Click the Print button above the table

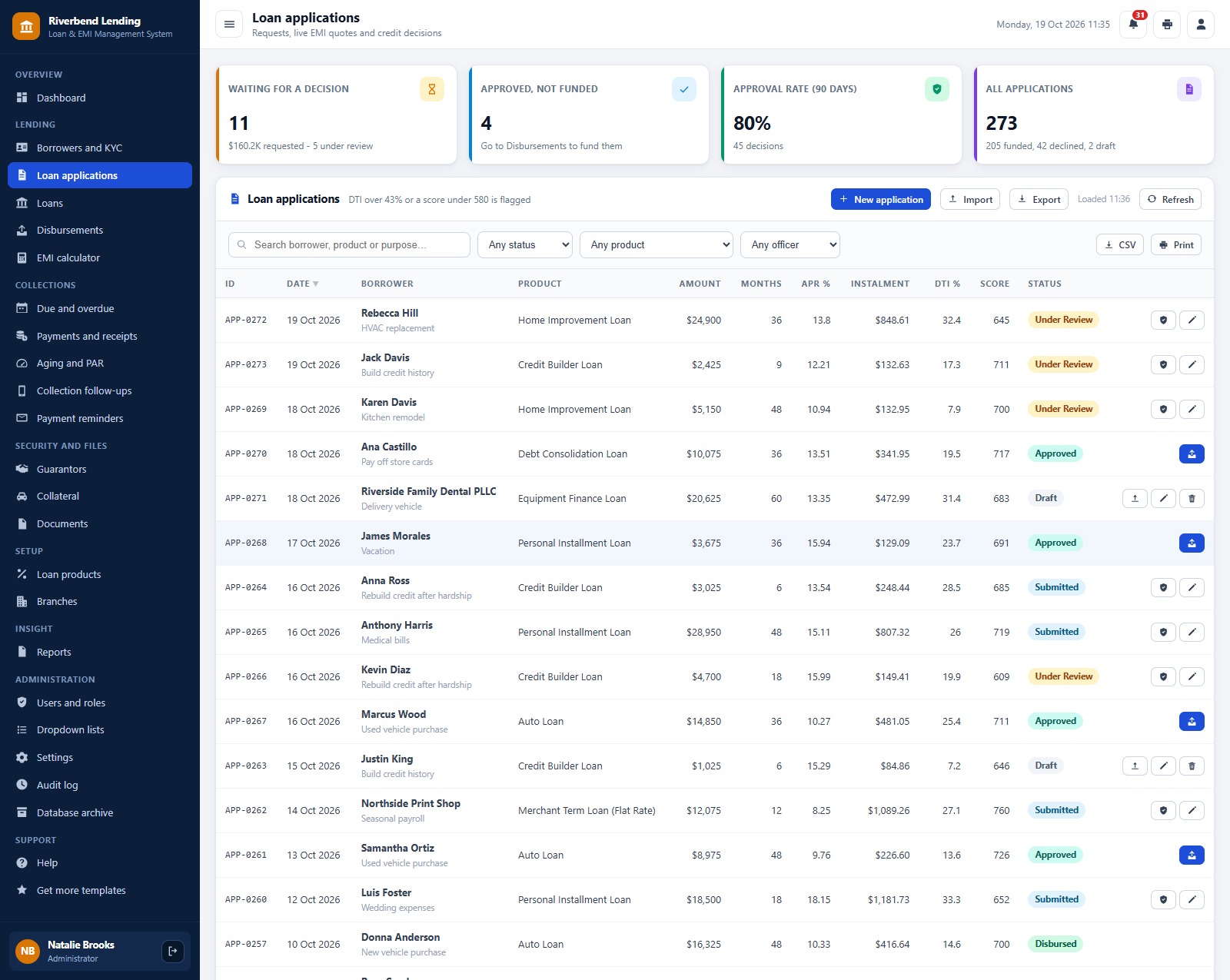tap(1176, 245)
